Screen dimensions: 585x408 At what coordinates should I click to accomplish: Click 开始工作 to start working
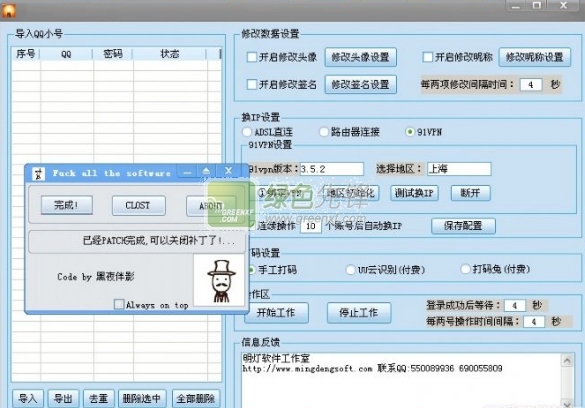click(x=276, y=313)
